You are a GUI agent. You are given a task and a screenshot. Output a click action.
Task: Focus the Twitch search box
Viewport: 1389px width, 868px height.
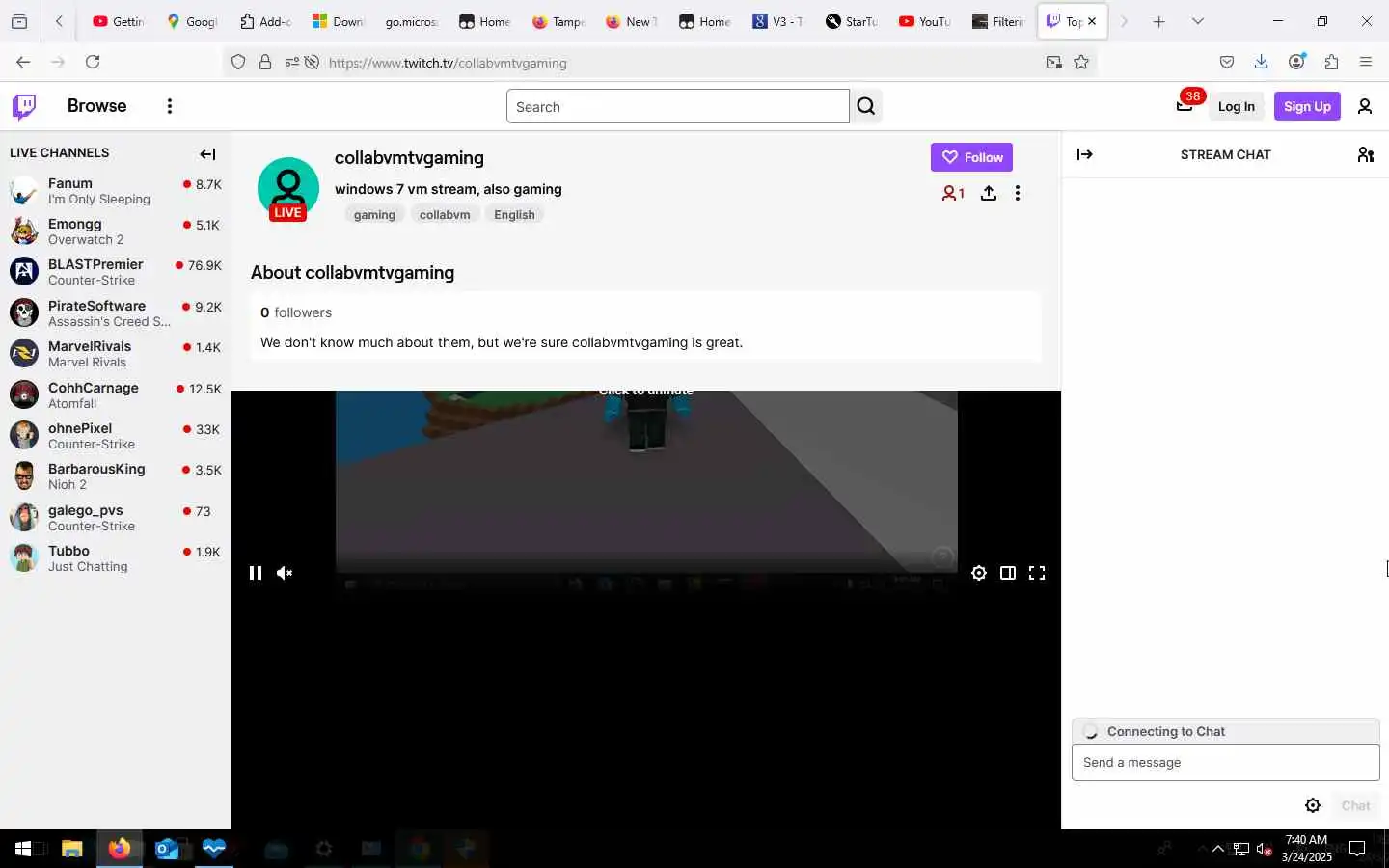click(677, 106)
